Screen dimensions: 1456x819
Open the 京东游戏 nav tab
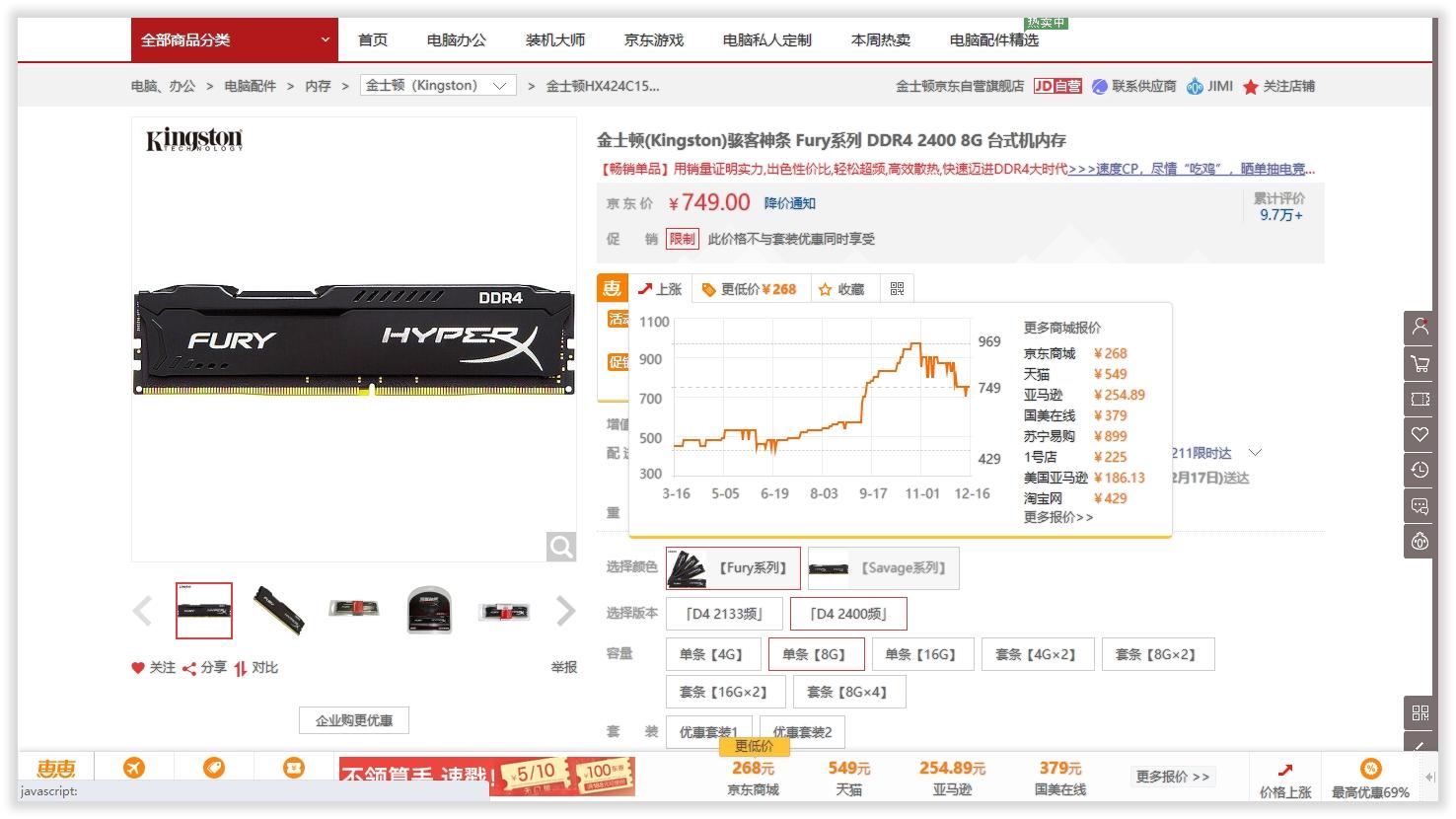coord(654,39)
